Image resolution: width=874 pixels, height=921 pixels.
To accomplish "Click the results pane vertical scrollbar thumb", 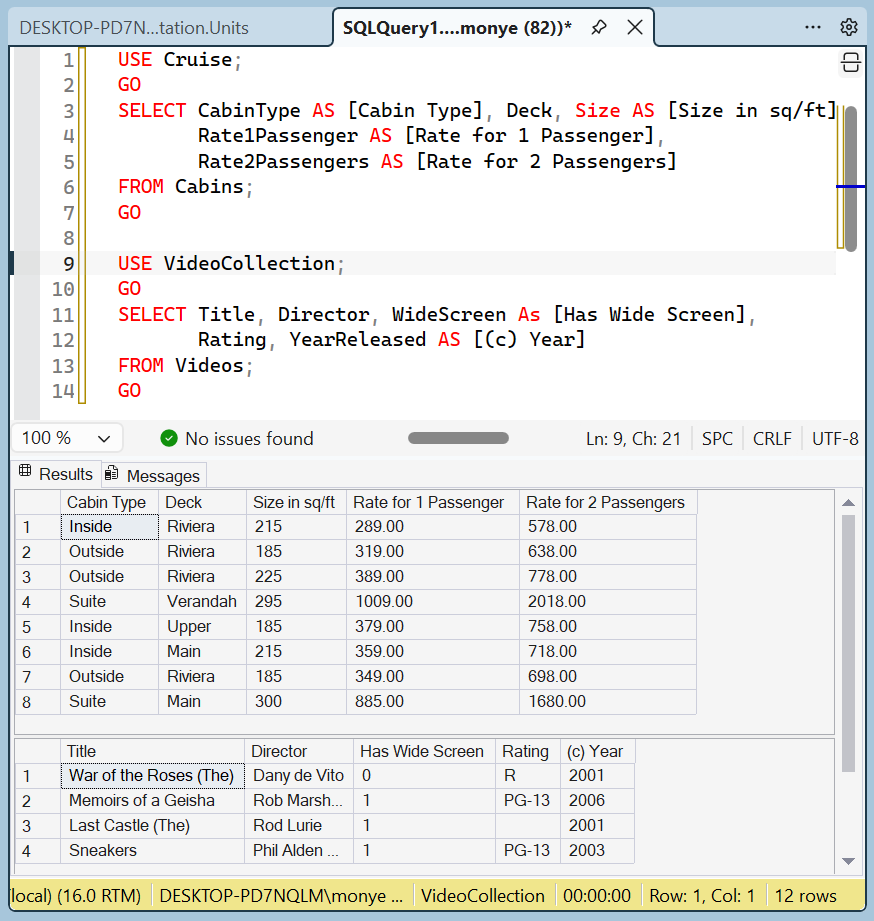I will (848, 643).
